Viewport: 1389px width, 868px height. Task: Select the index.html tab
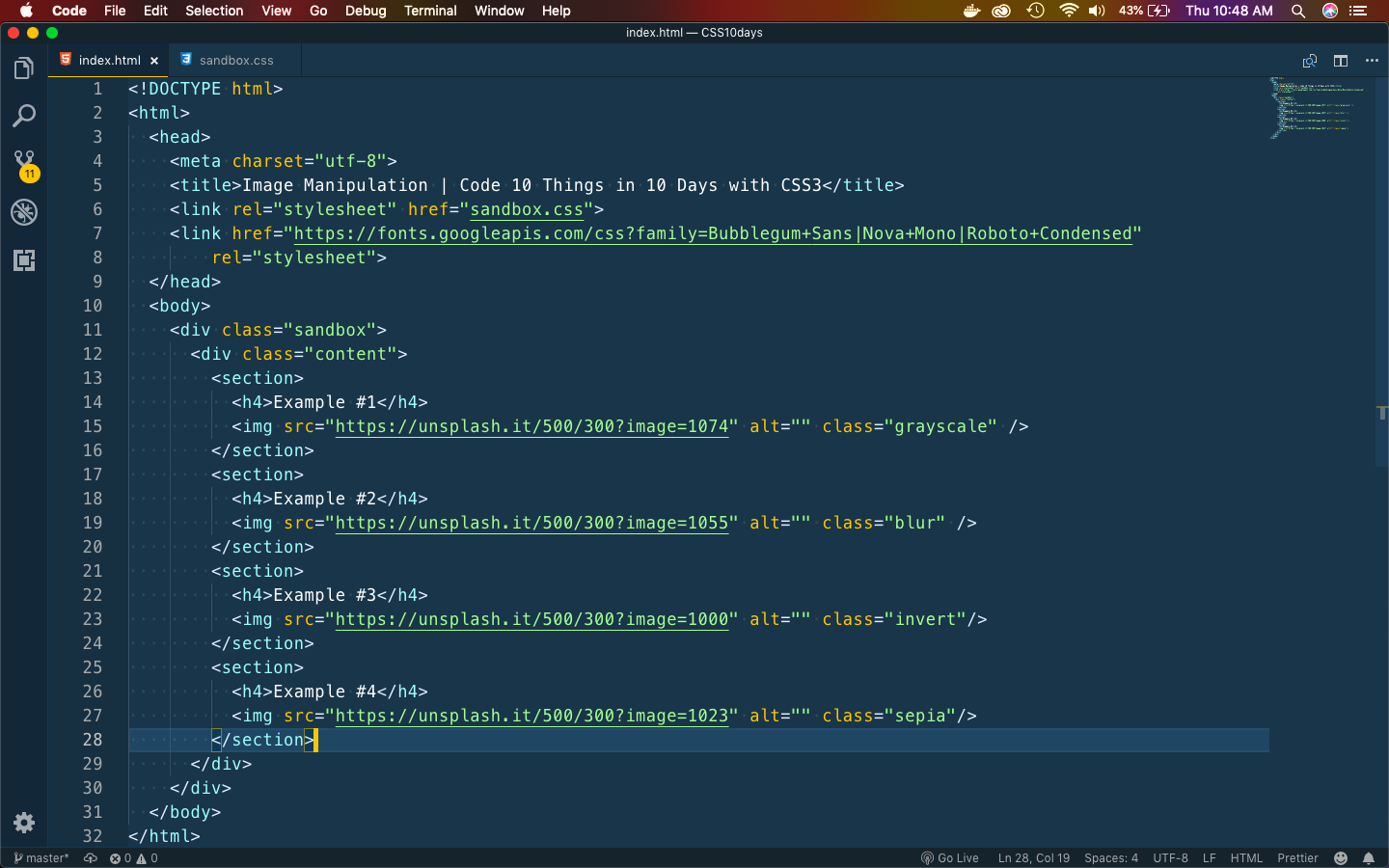109,60
